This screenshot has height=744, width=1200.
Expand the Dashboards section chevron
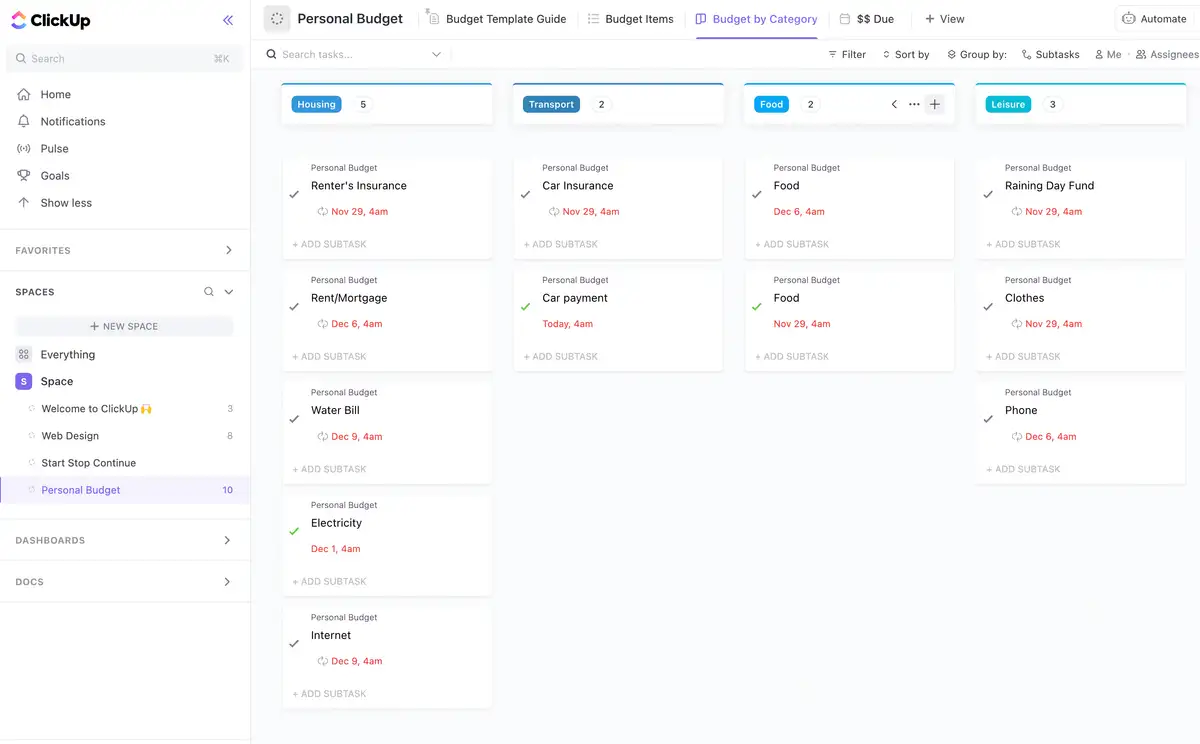(x=227, y=540)
